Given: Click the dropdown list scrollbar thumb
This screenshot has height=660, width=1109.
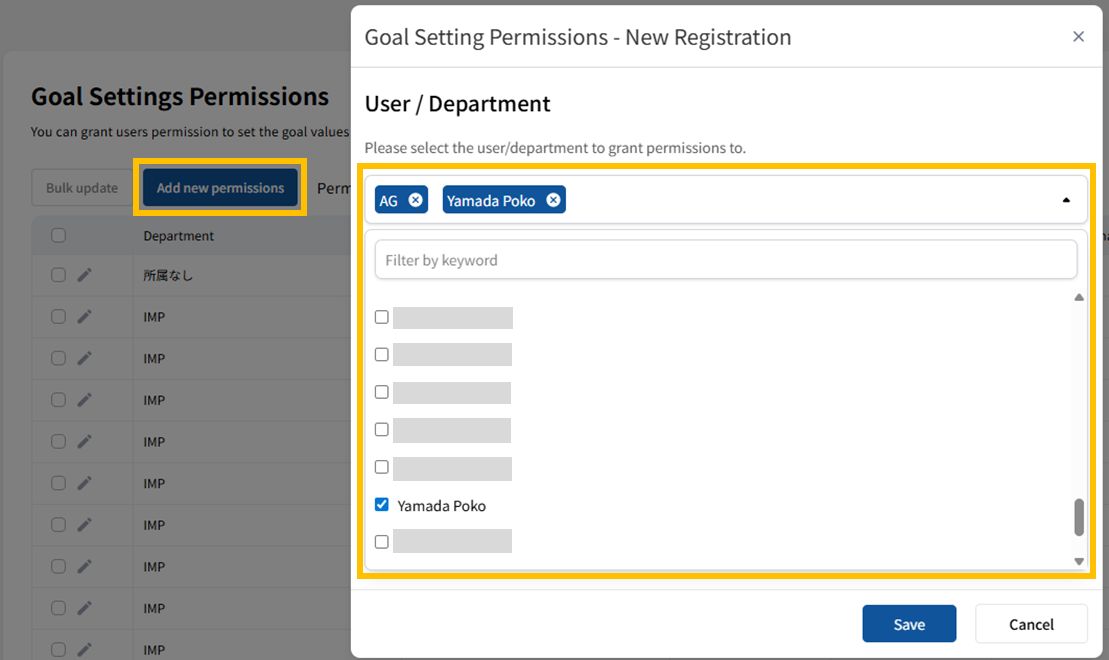Looking at the screenshot, I should click(x=1079, y=517).
